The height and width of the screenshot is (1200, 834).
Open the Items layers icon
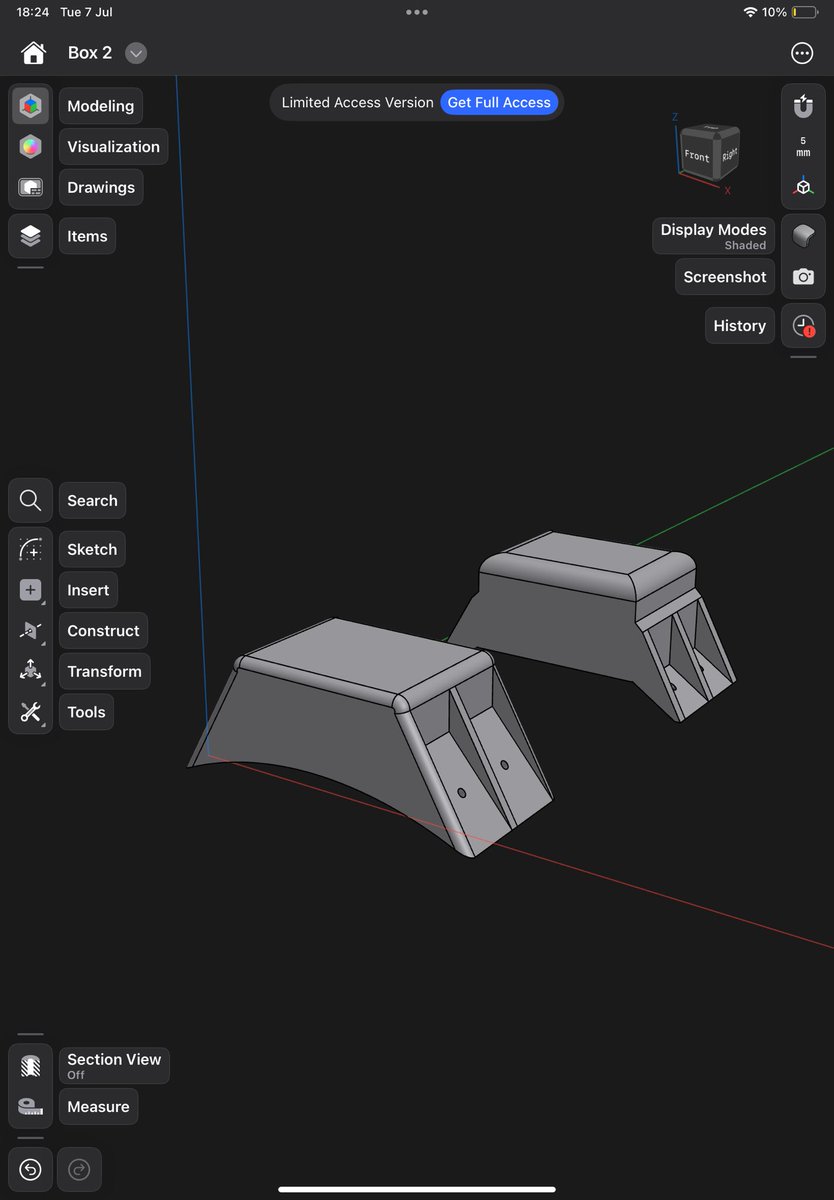point(30,236)
